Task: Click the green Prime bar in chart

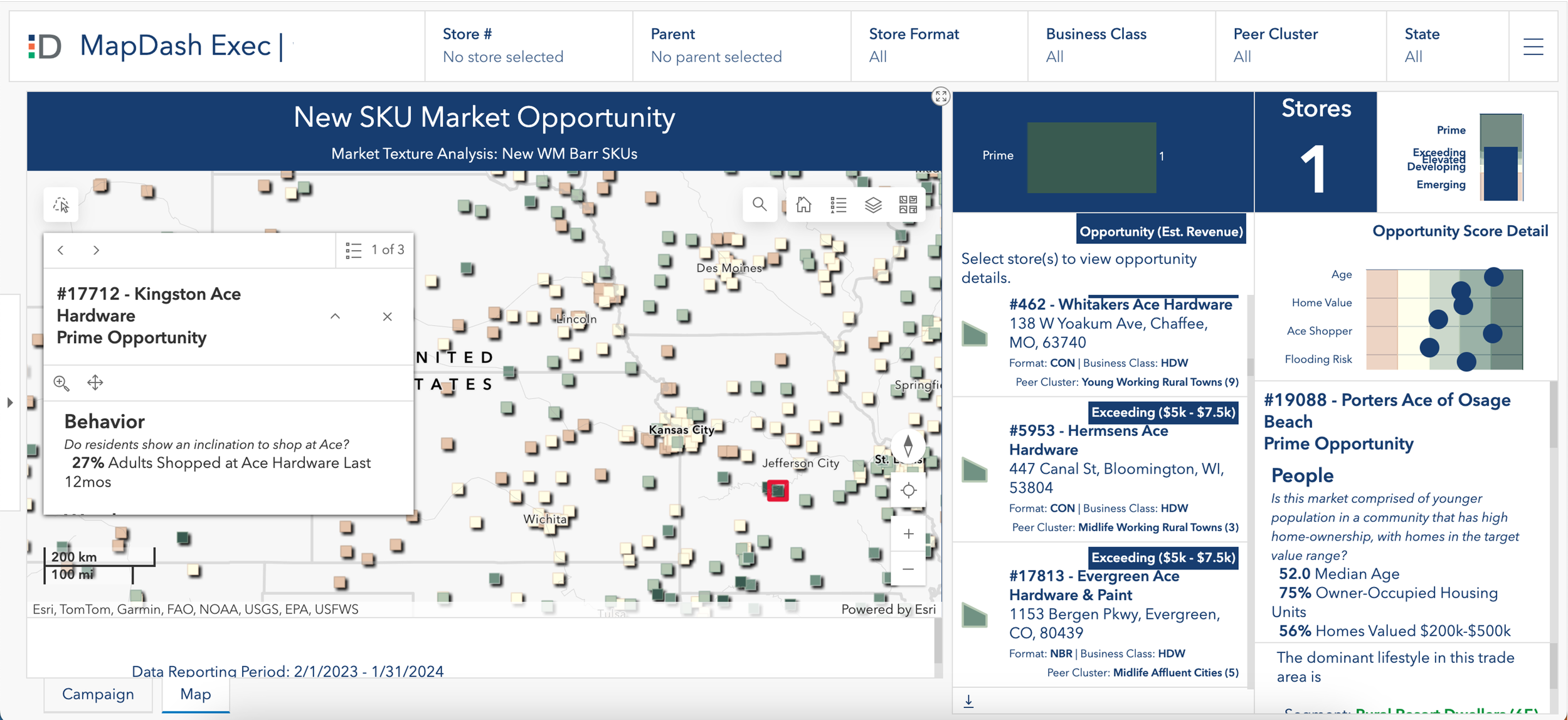Action: tap(1091, 157)
